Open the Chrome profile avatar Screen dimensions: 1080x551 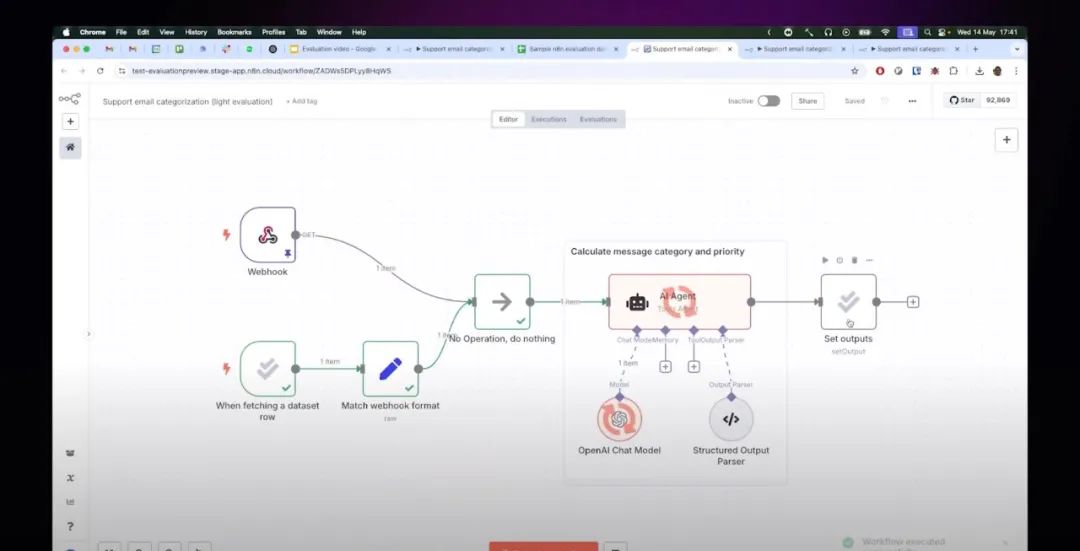tap(997, 71)
